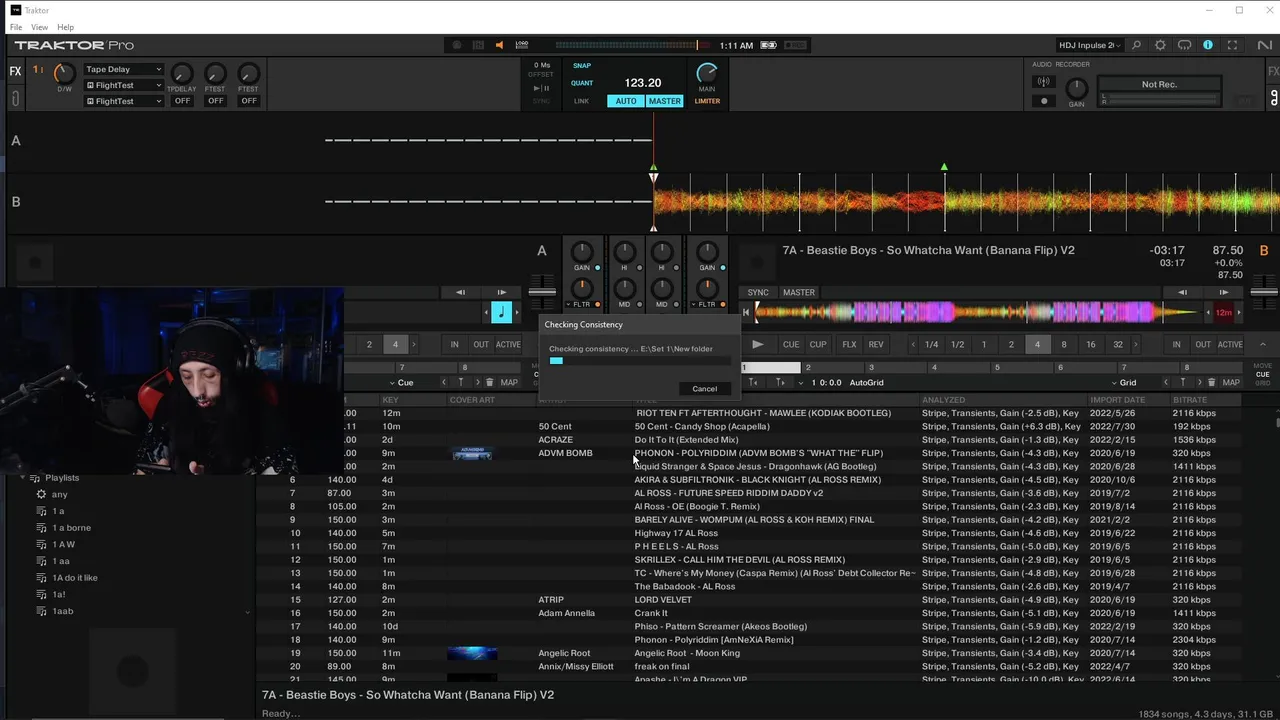Increase the Deck B loop size with right arrow
1280x720 pixels.
(x=1134, y=344)
